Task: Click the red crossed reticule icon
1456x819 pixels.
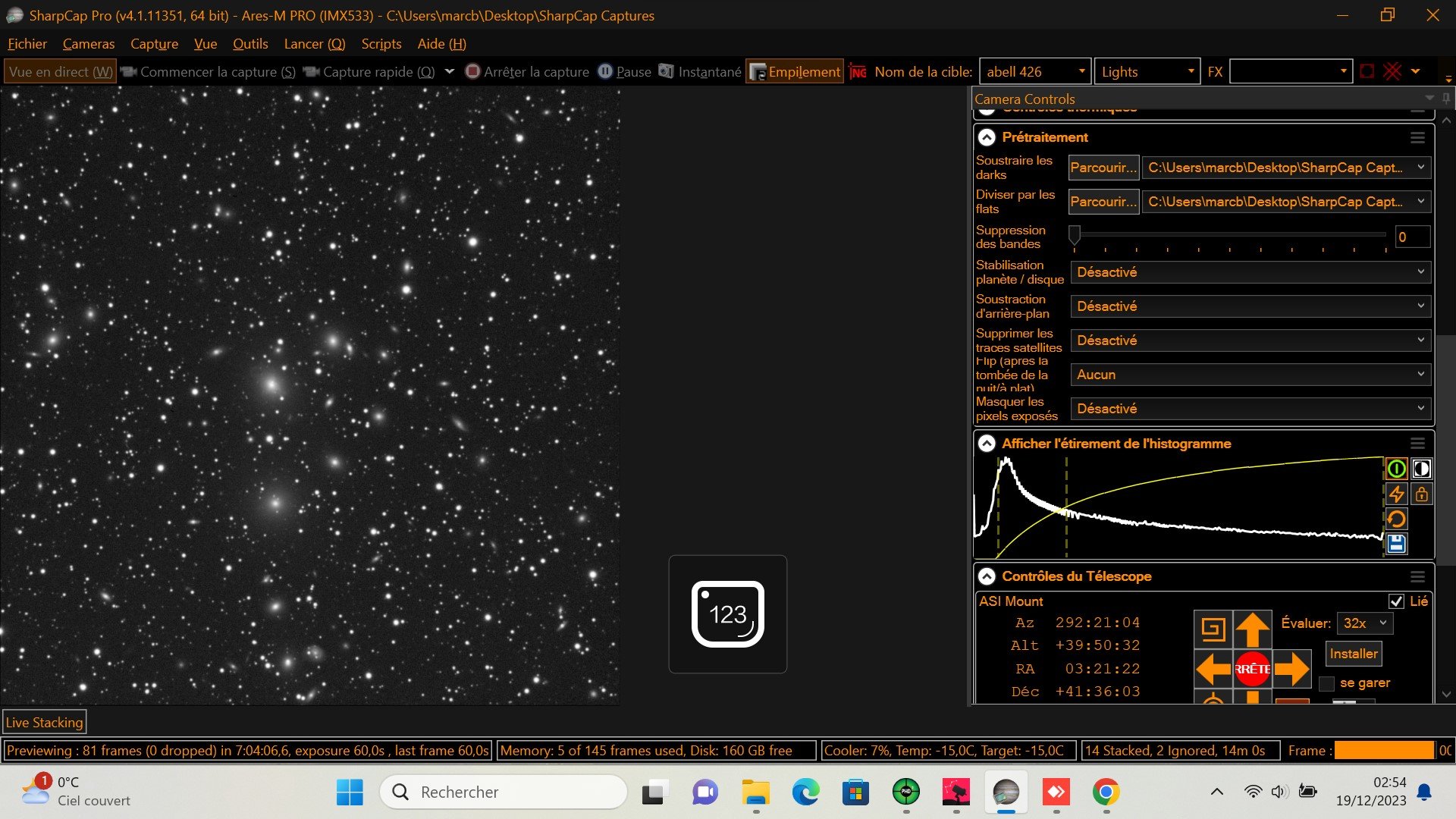Action: click(x=1392, y=71)
